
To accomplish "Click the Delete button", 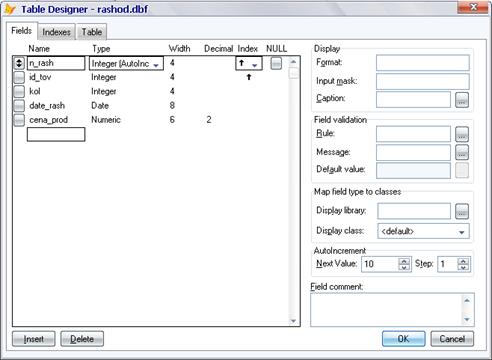I will pos(82,339).
